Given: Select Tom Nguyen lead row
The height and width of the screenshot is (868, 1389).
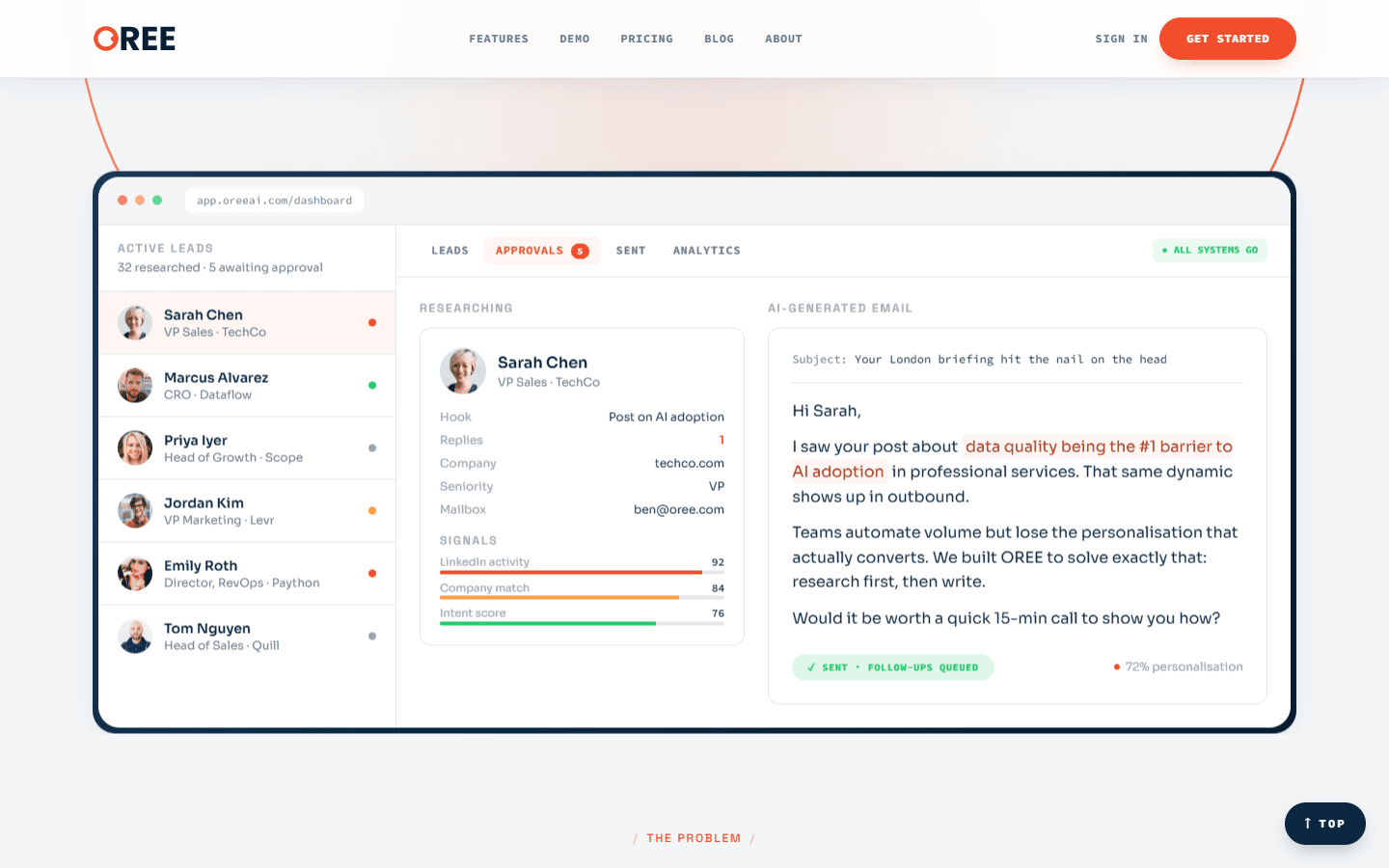Looking at the screenshot, I should pos(247,637).
